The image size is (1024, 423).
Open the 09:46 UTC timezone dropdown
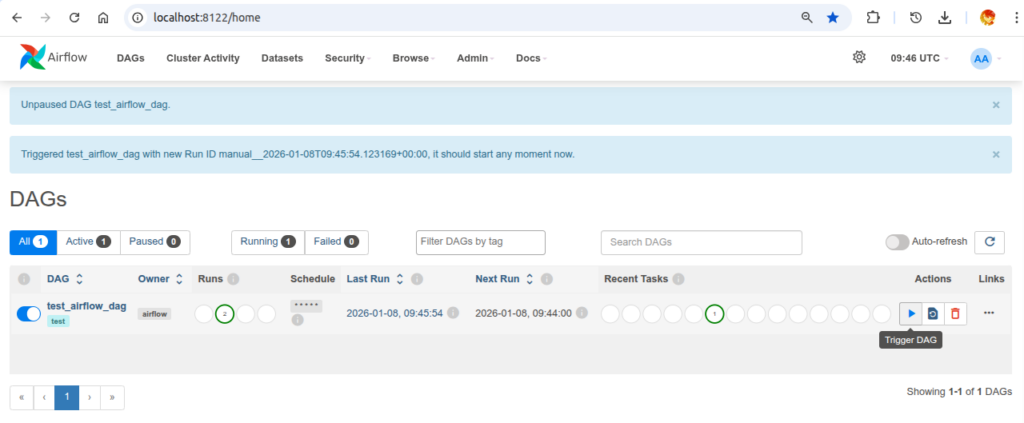click(x=918, y=58)
